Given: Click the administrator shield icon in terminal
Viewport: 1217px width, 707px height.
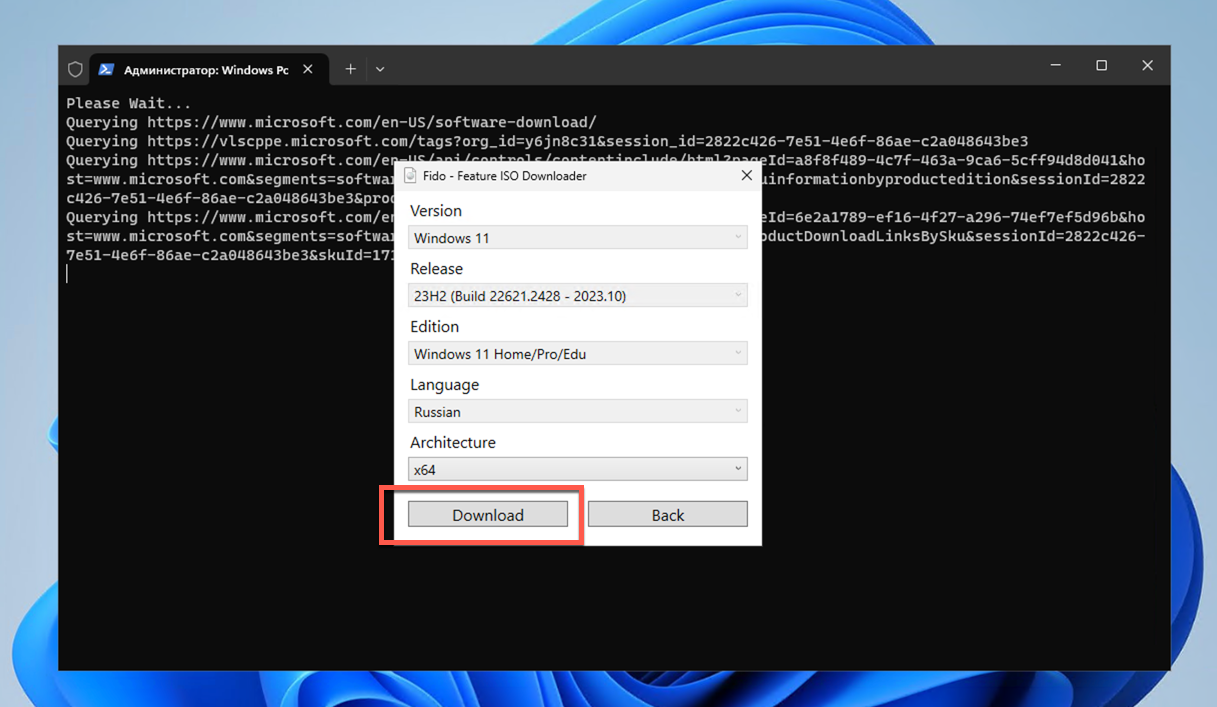Looking at the screenshot, I should 75,69.
